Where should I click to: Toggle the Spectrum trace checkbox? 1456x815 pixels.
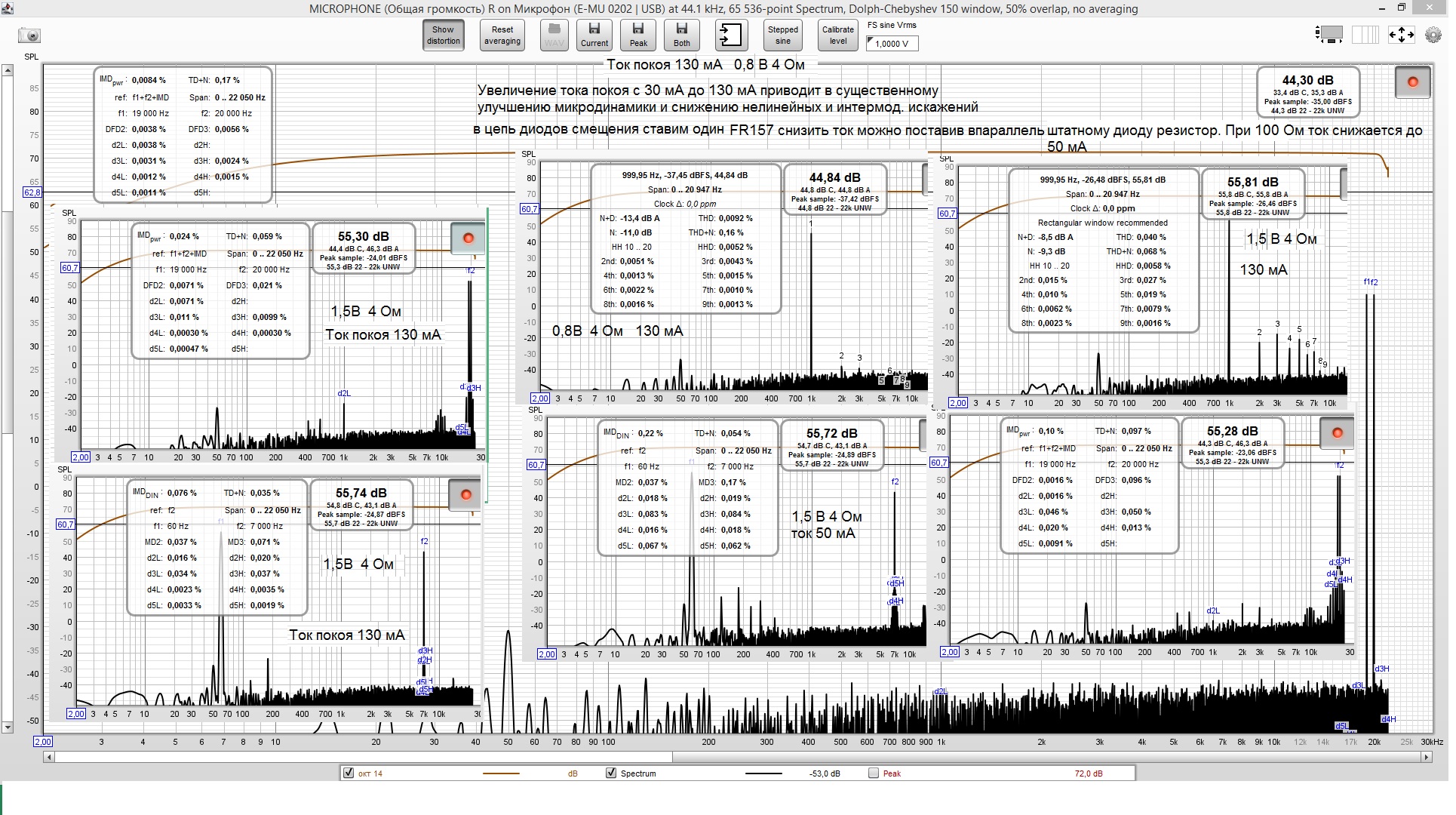click(x=611, y=773)
